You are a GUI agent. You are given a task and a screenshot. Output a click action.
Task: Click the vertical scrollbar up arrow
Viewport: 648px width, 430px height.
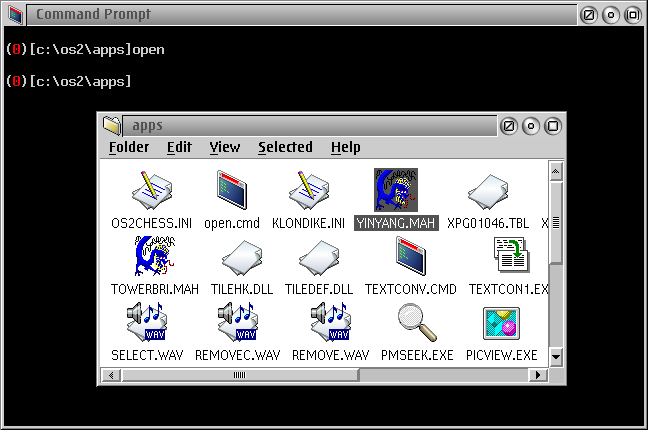tap(556, 171)
